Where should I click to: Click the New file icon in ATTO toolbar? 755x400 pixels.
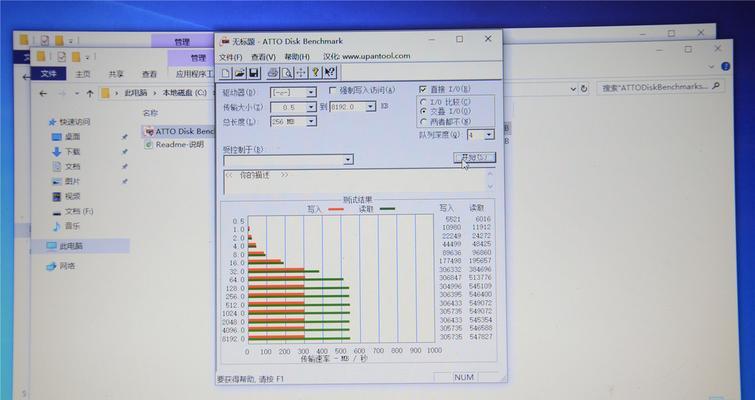(x=225, y=73)
